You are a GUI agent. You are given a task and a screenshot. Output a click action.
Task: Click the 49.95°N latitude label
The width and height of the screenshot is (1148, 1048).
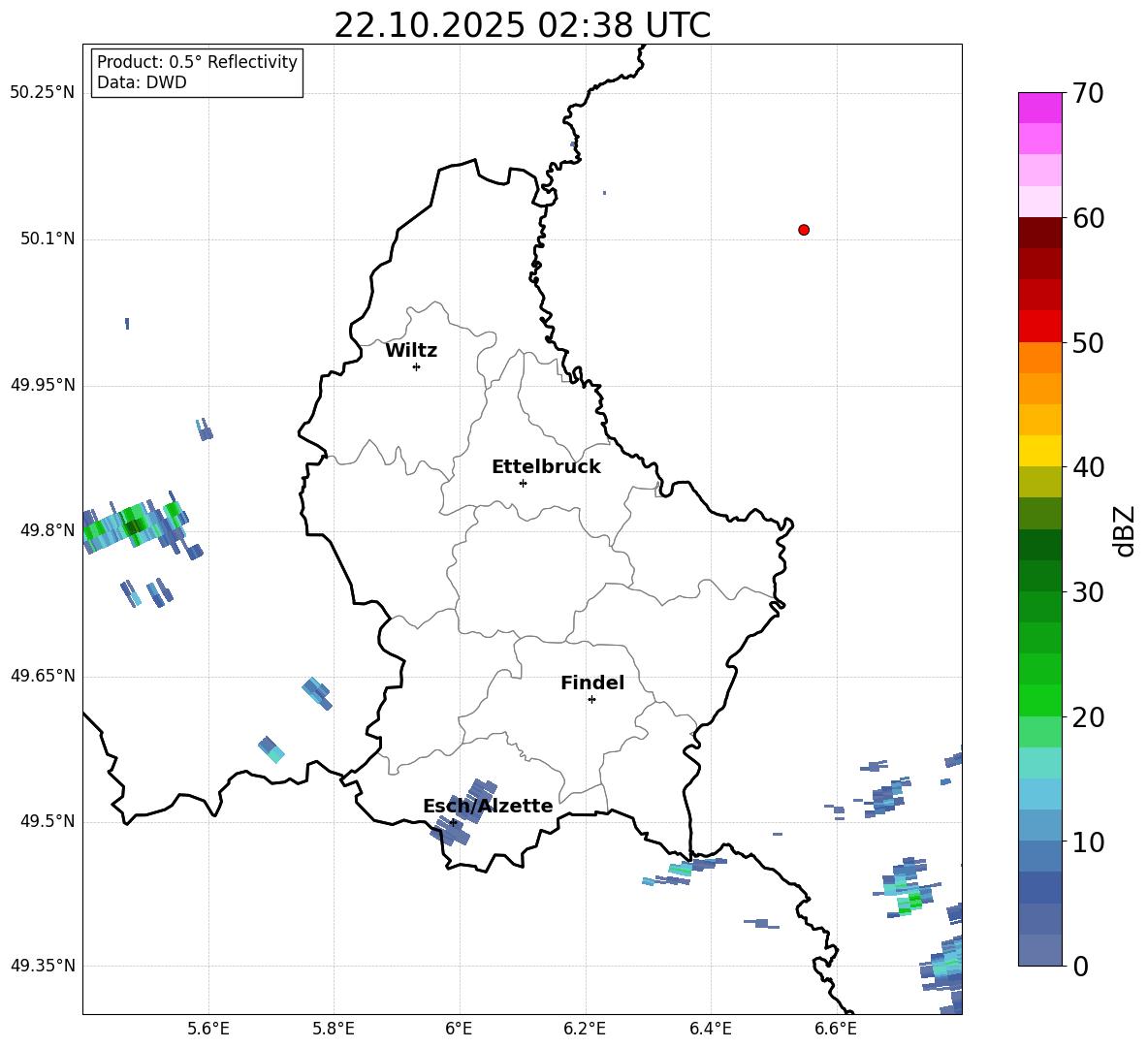[42, 385]
